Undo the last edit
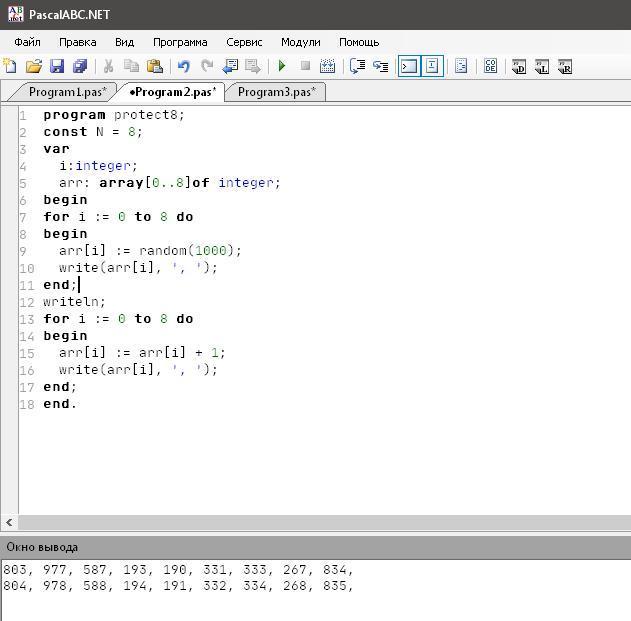Image resolution: width=631 pixels, height=621 pixels. click(x=184, y=67)
